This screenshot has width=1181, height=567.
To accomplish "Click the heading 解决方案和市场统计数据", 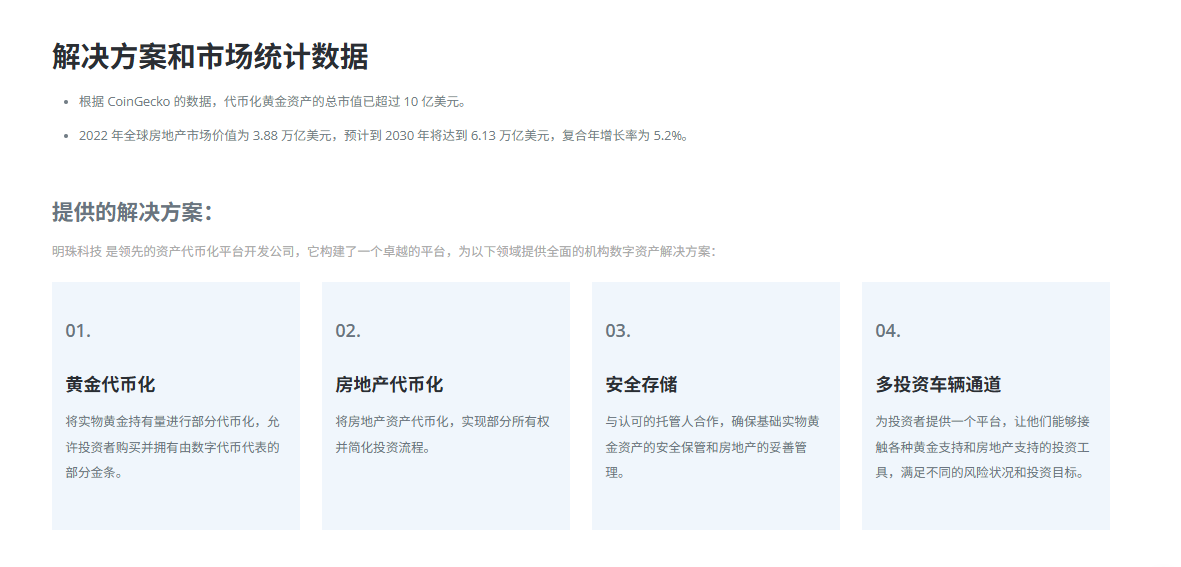I will (x=210, y=57).
